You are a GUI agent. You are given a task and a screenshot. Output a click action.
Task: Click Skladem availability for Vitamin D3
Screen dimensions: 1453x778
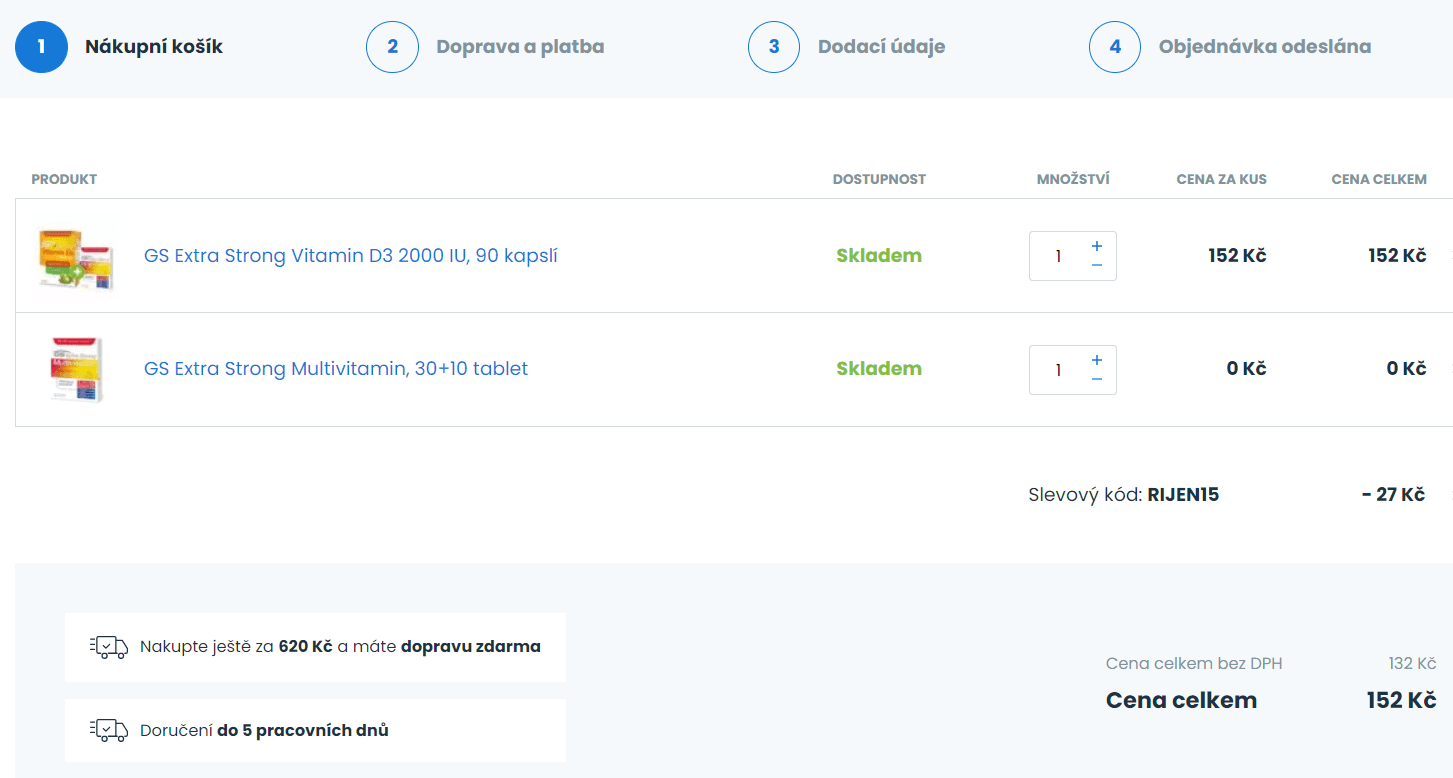(879, 256)
